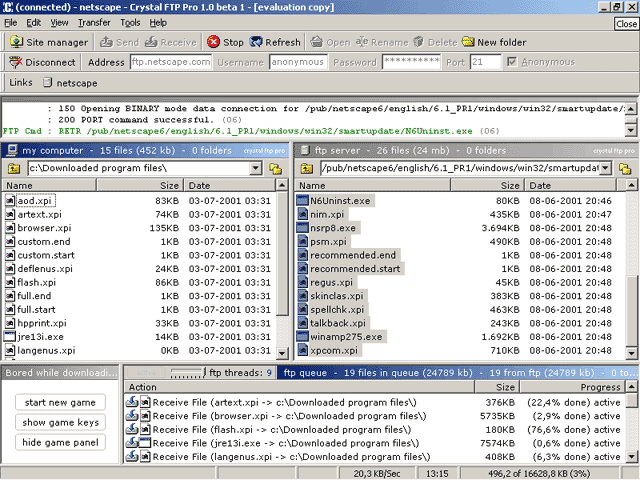
Task: Click my computer pane header icon
Action: click(12, 151)
